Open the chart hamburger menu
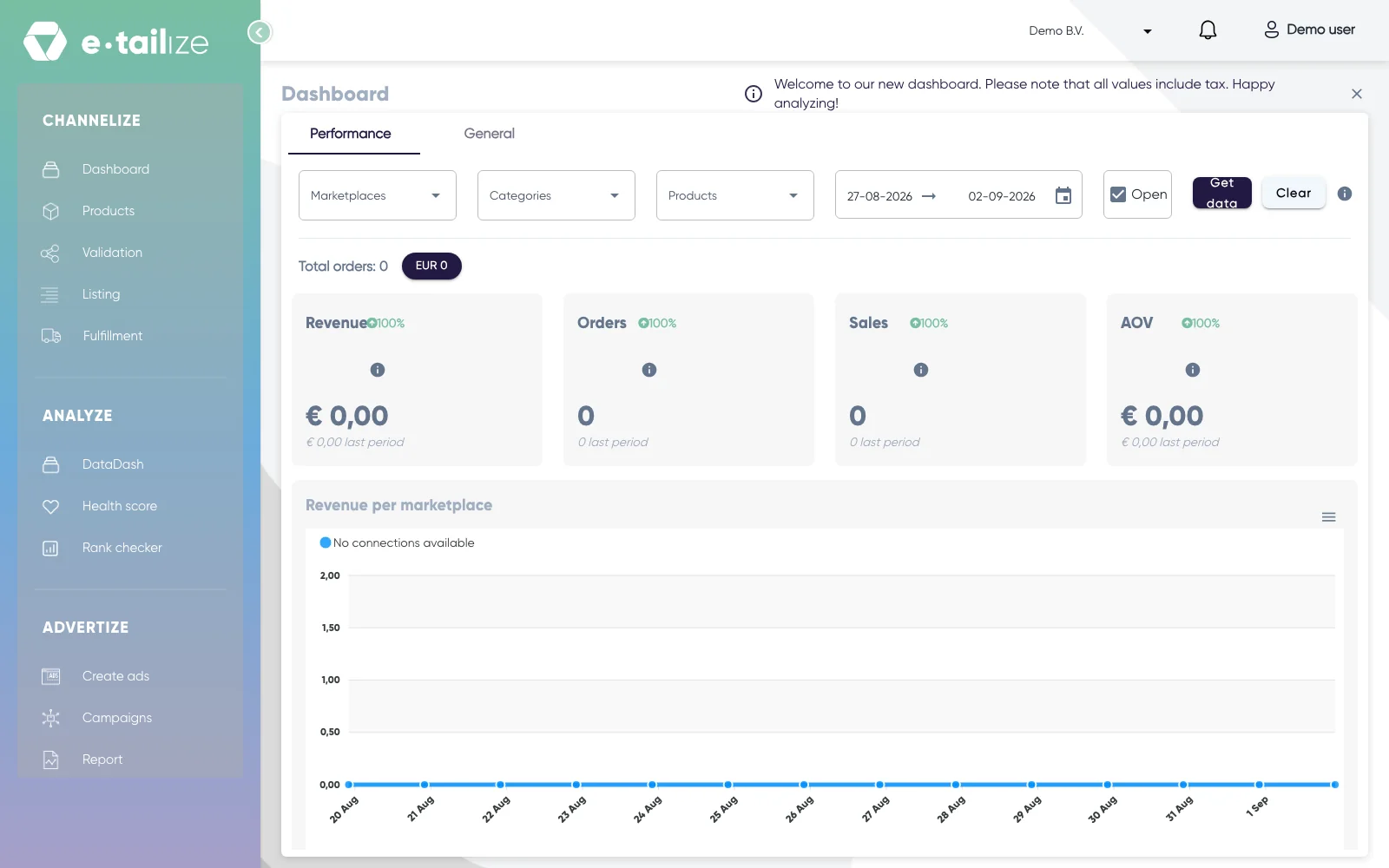 [1329, 517]
